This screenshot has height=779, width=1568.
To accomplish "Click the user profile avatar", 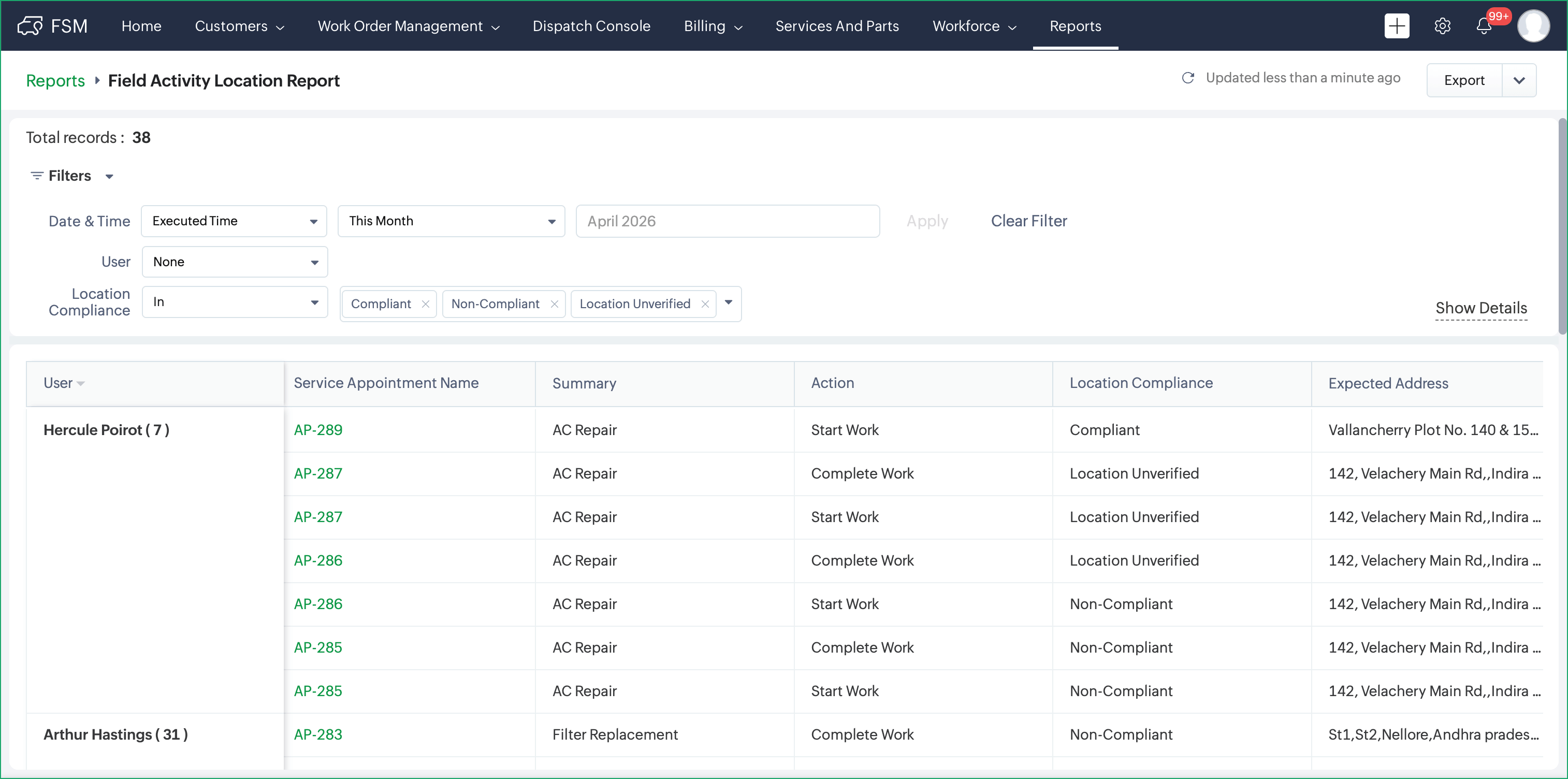I will (1533, 25).
